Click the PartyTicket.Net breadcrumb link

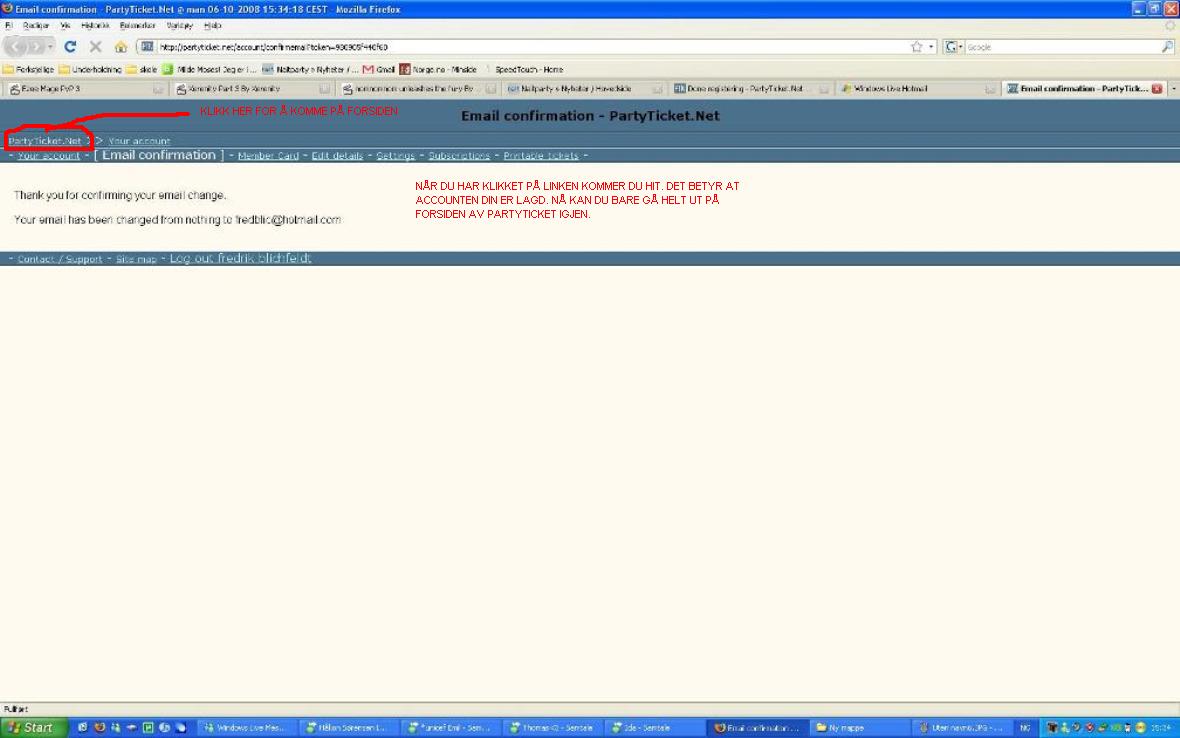(45, 141)
